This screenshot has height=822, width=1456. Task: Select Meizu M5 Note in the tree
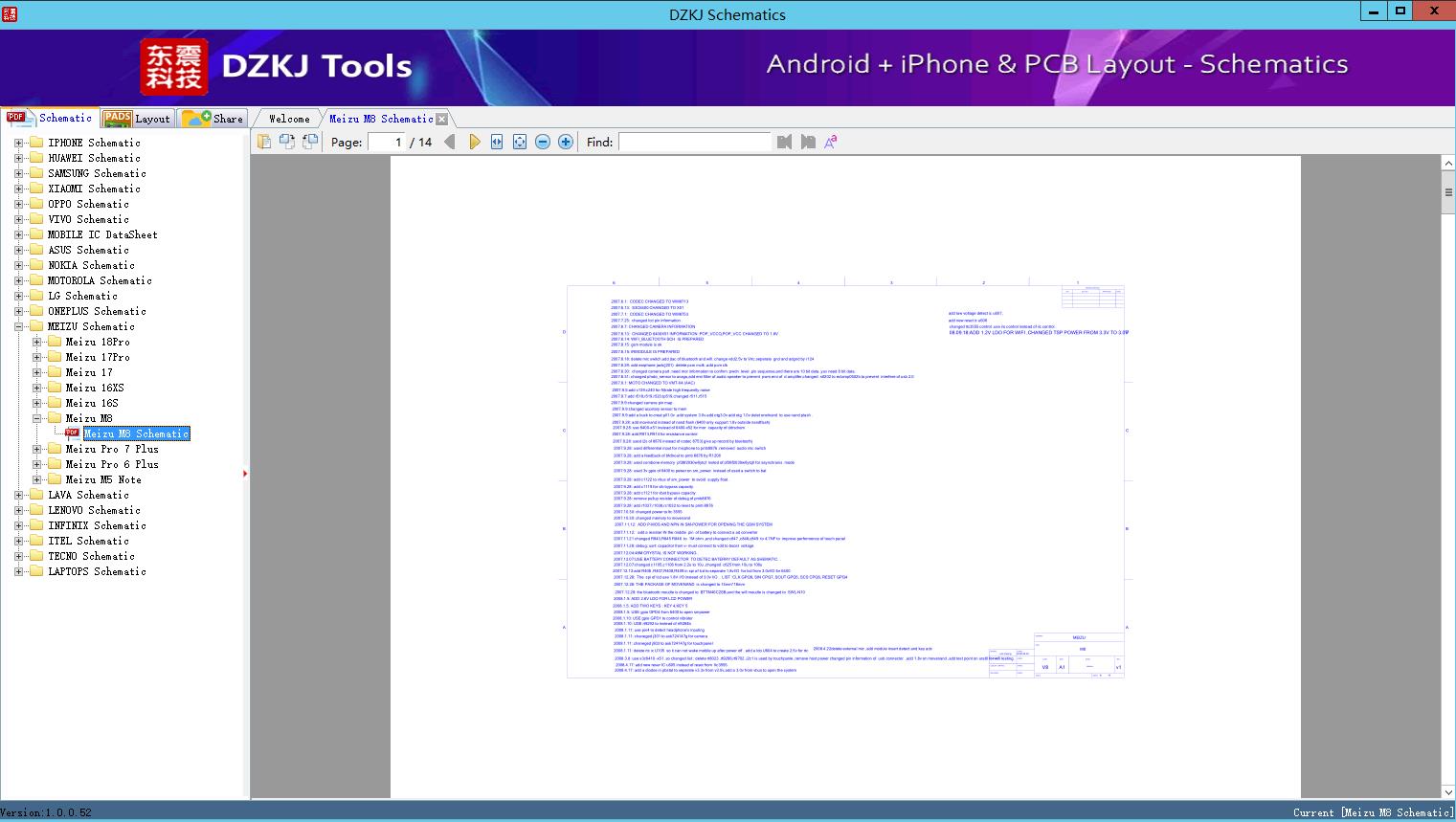(x=103, y=479)
